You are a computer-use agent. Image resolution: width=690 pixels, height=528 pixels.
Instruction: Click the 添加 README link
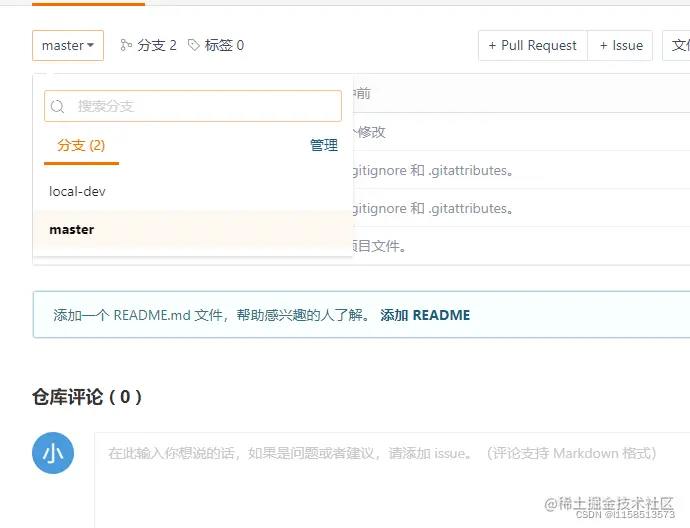click(425, 315)
